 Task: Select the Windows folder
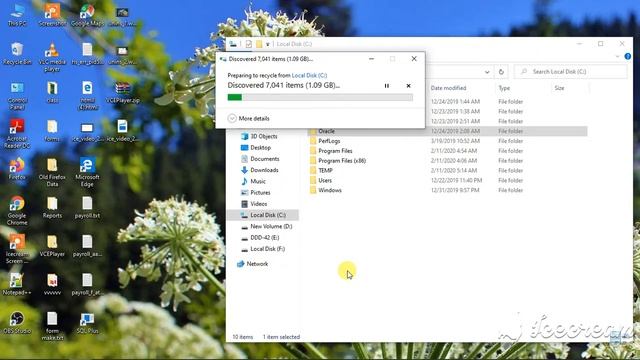pyautogui.click(x=330, y=190)
